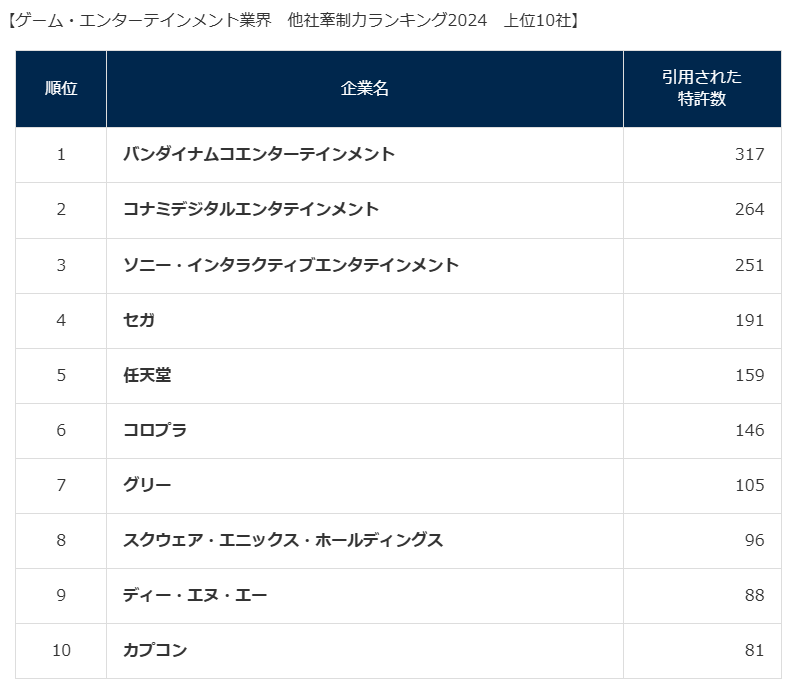Click the セガ company name
The image size is (802, 692).
[x=138, y=320]
